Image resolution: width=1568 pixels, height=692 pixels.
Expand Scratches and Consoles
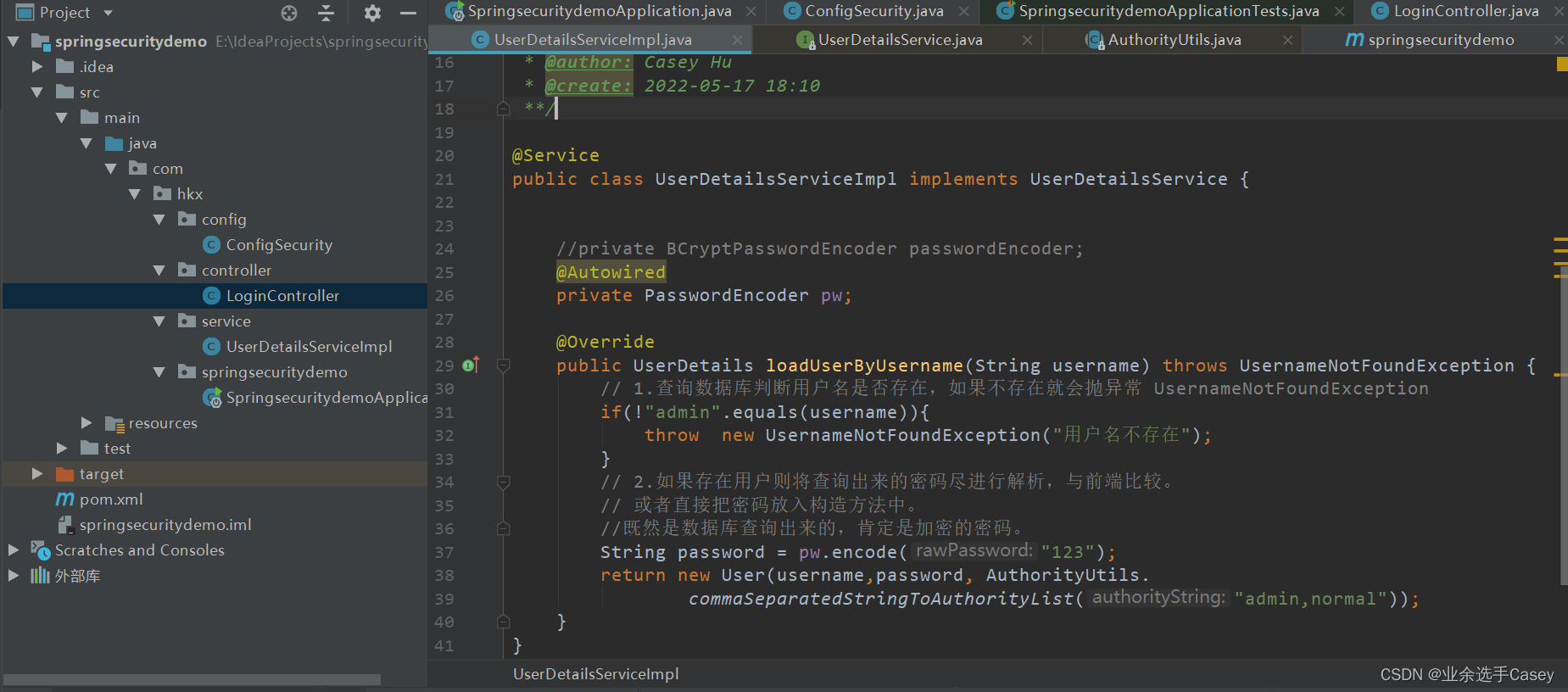[13, 550]
